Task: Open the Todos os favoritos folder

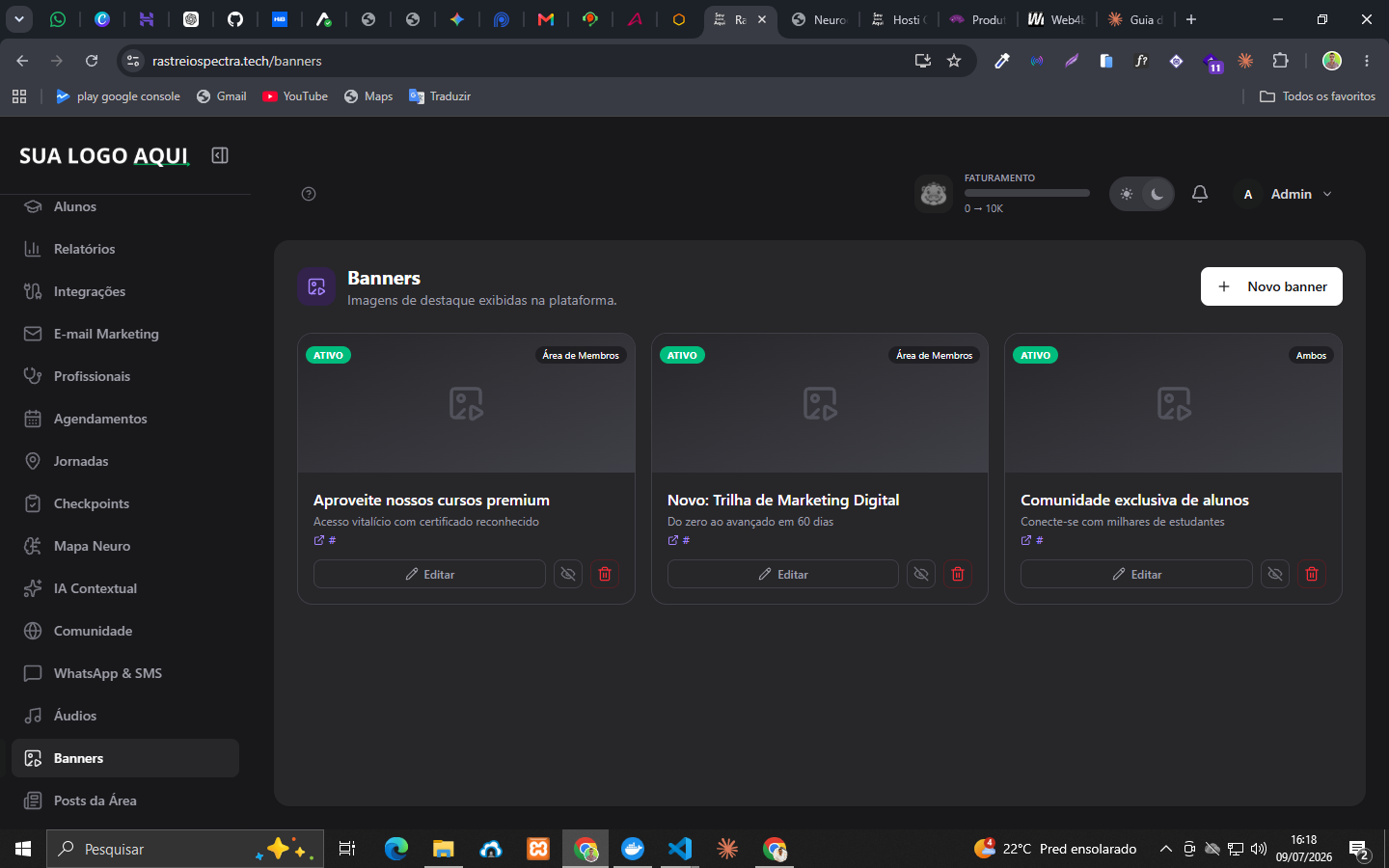Action: point(1318,96)
